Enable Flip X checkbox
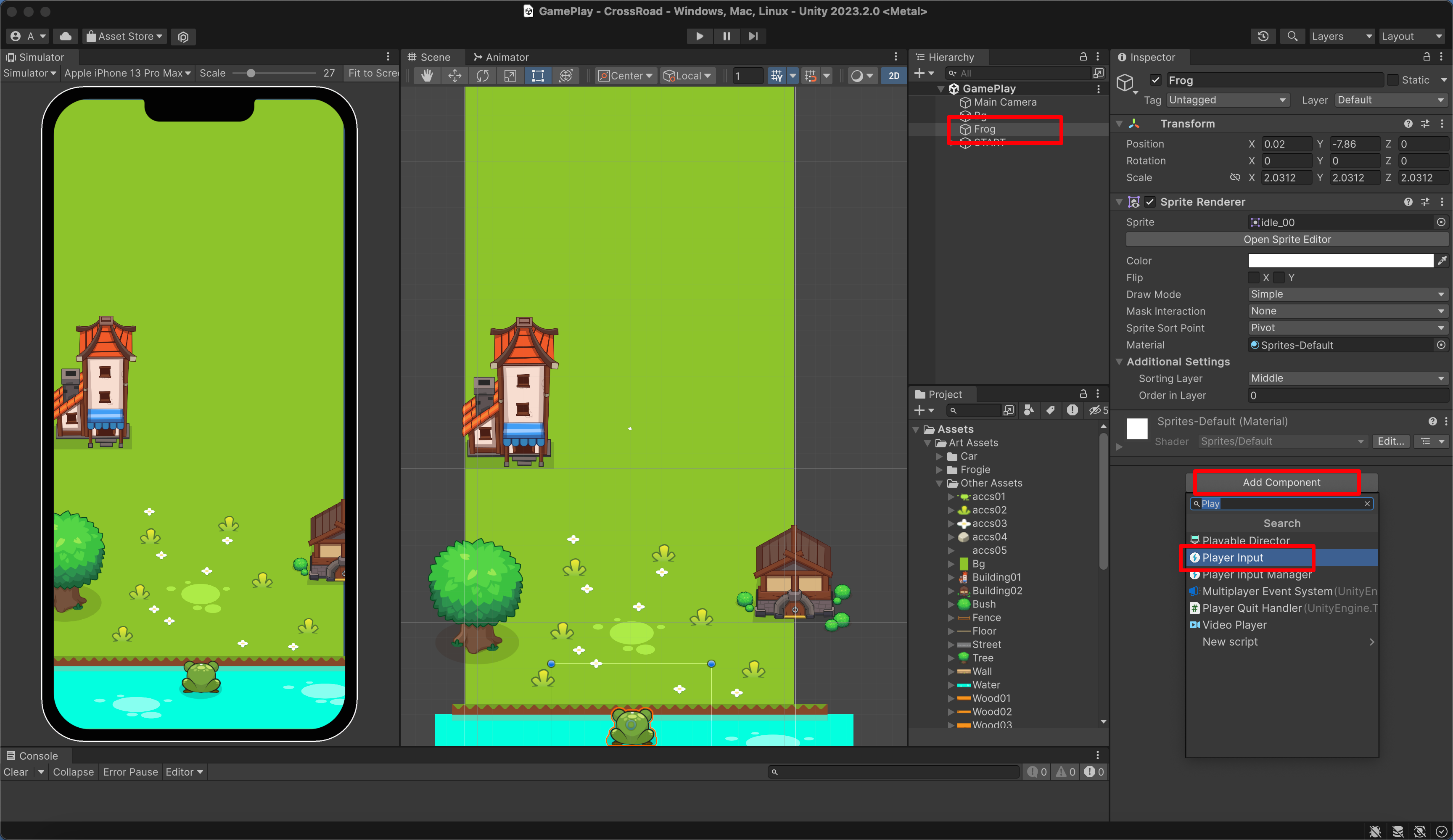Screen dimensions: 1453x840 1253,277
